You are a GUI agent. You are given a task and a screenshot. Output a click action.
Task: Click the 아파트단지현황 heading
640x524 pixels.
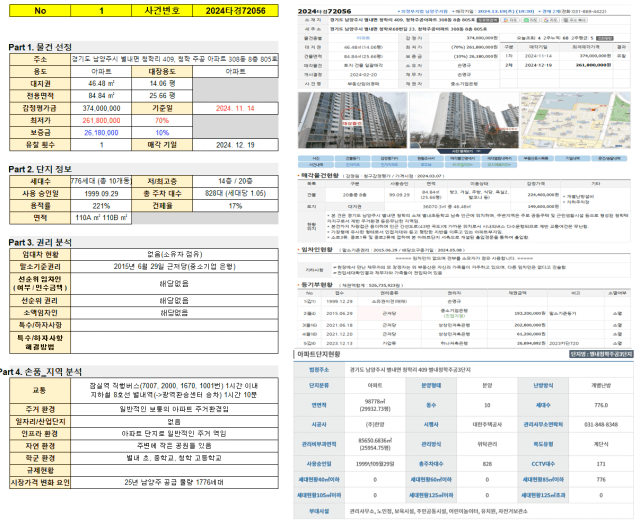pos(319,354)
